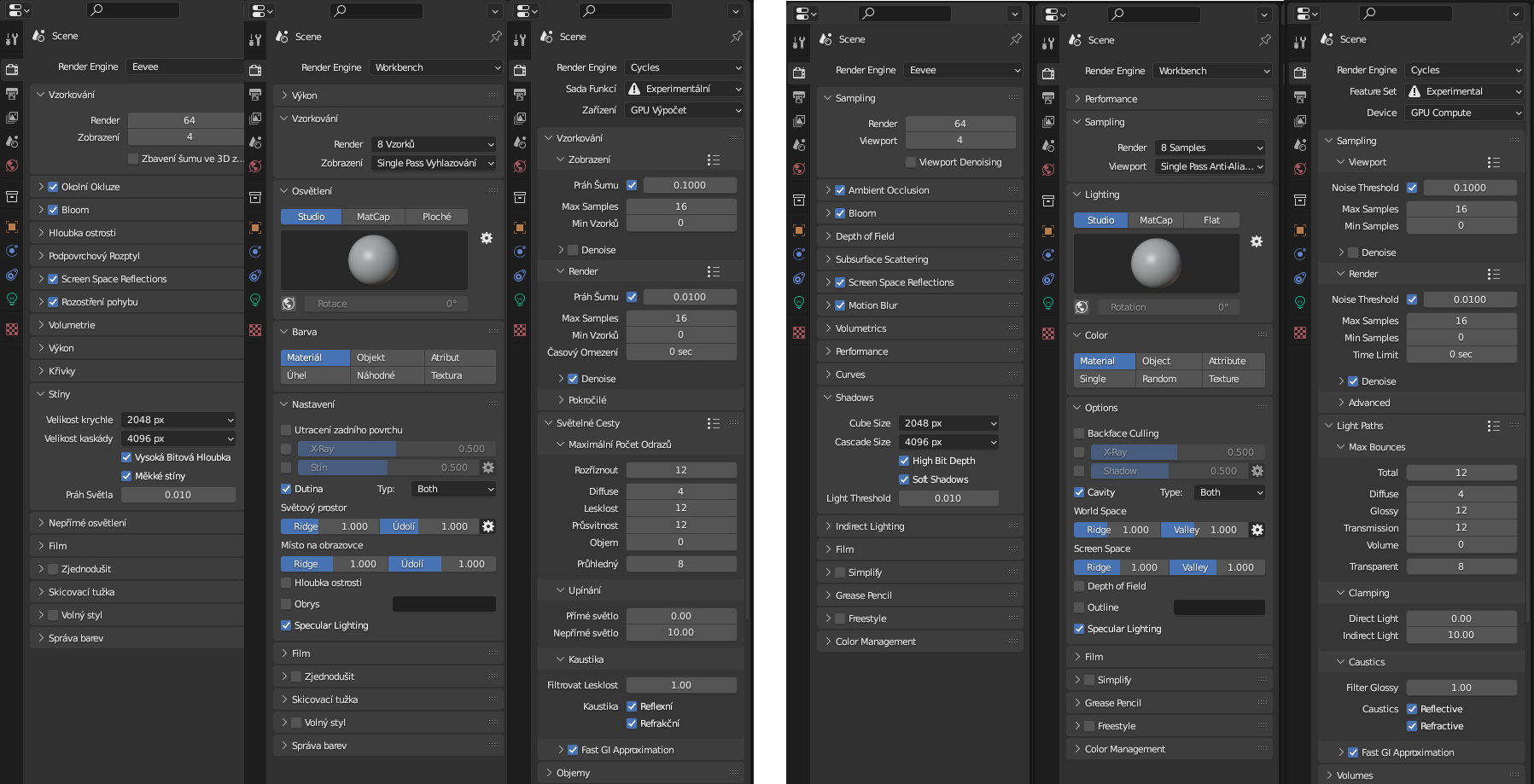Enable Viewport Denoising checkbox
The height and width of the screenshot is (784, 1534).
tap(911, 162)
